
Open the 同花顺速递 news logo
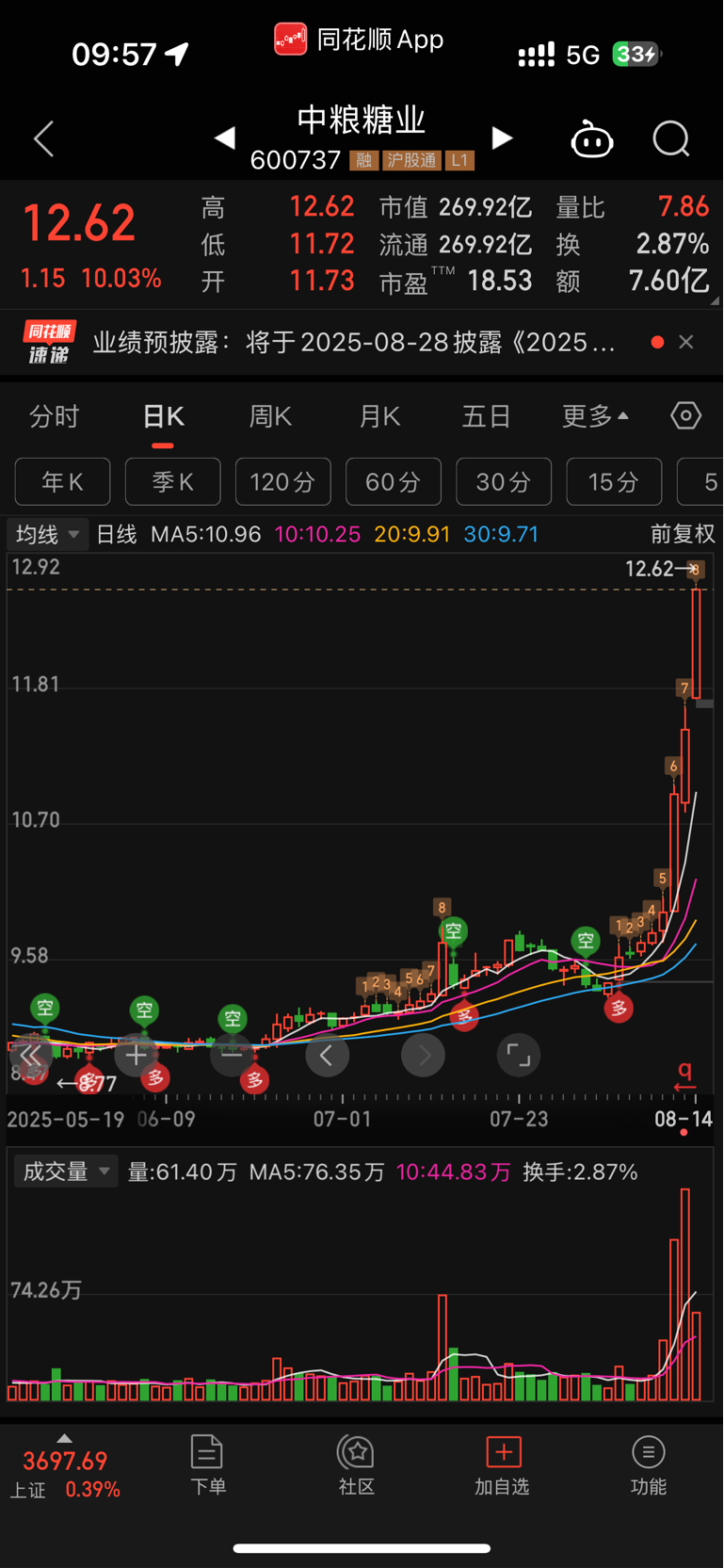coord(49,342)
